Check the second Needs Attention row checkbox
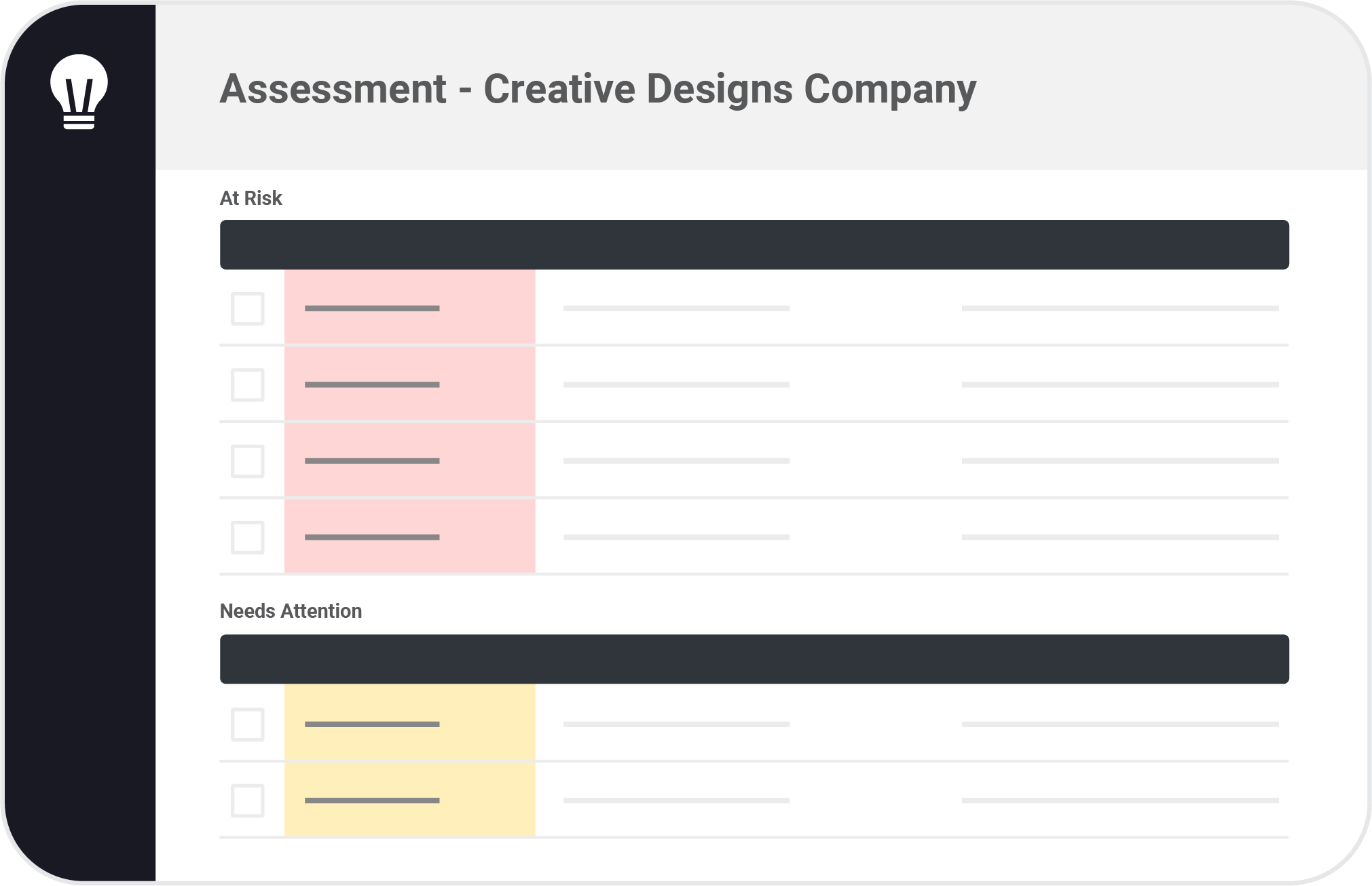Screen dimensions: 1372x886 pos(247,800)
